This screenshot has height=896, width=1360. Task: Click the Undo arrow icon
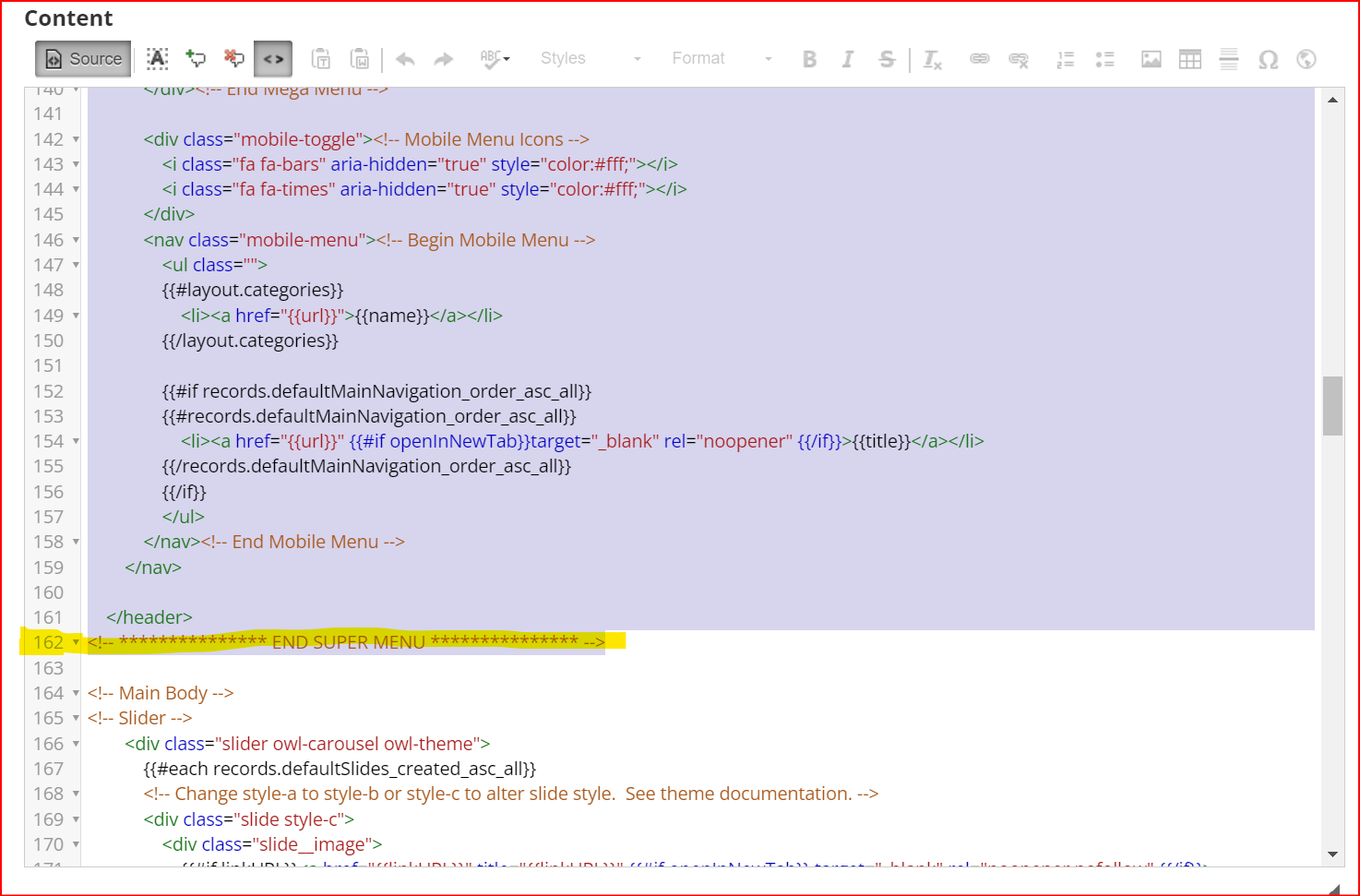pyautogui.click(x=405, y=59)
